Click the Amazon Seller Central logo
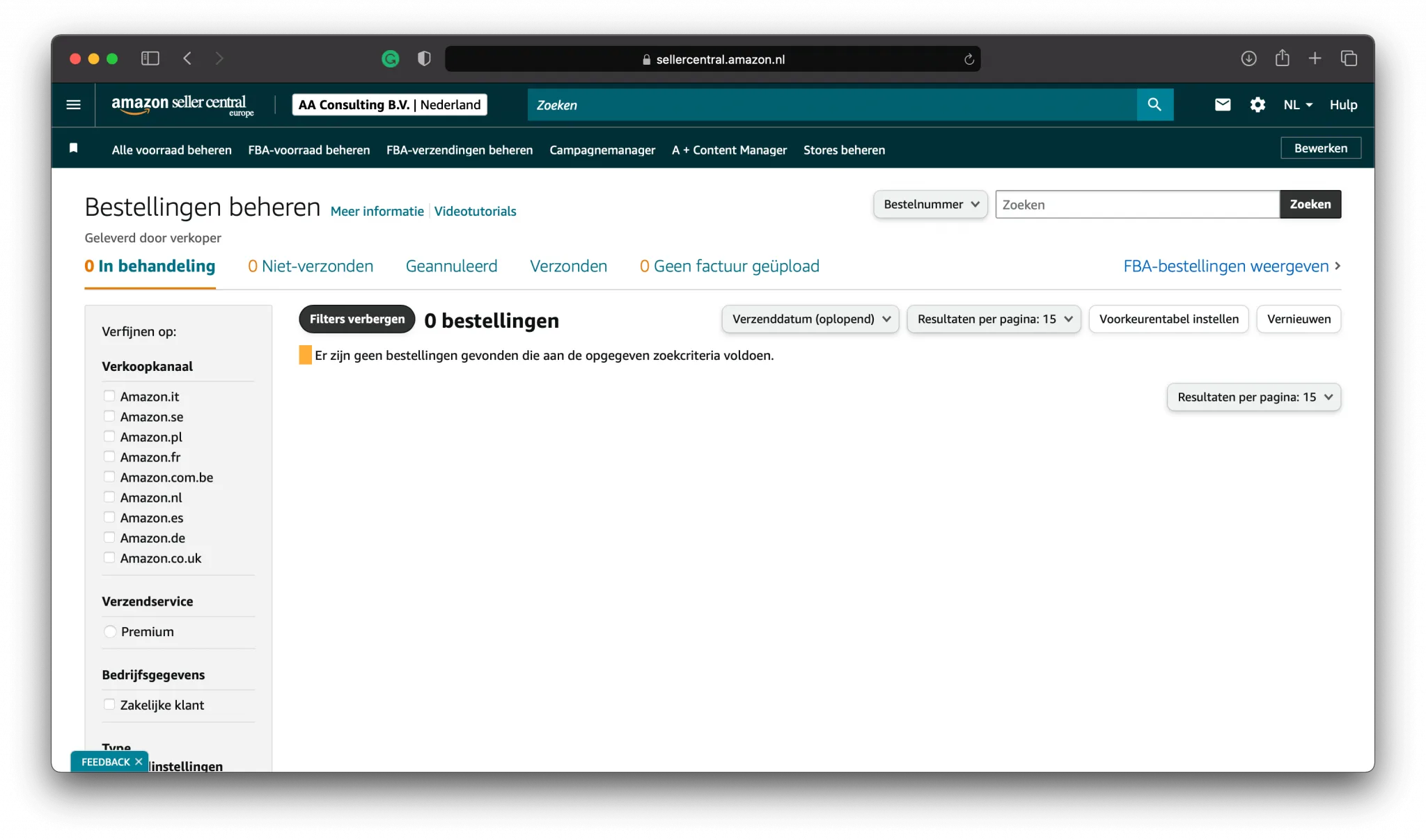 point(182,105)
